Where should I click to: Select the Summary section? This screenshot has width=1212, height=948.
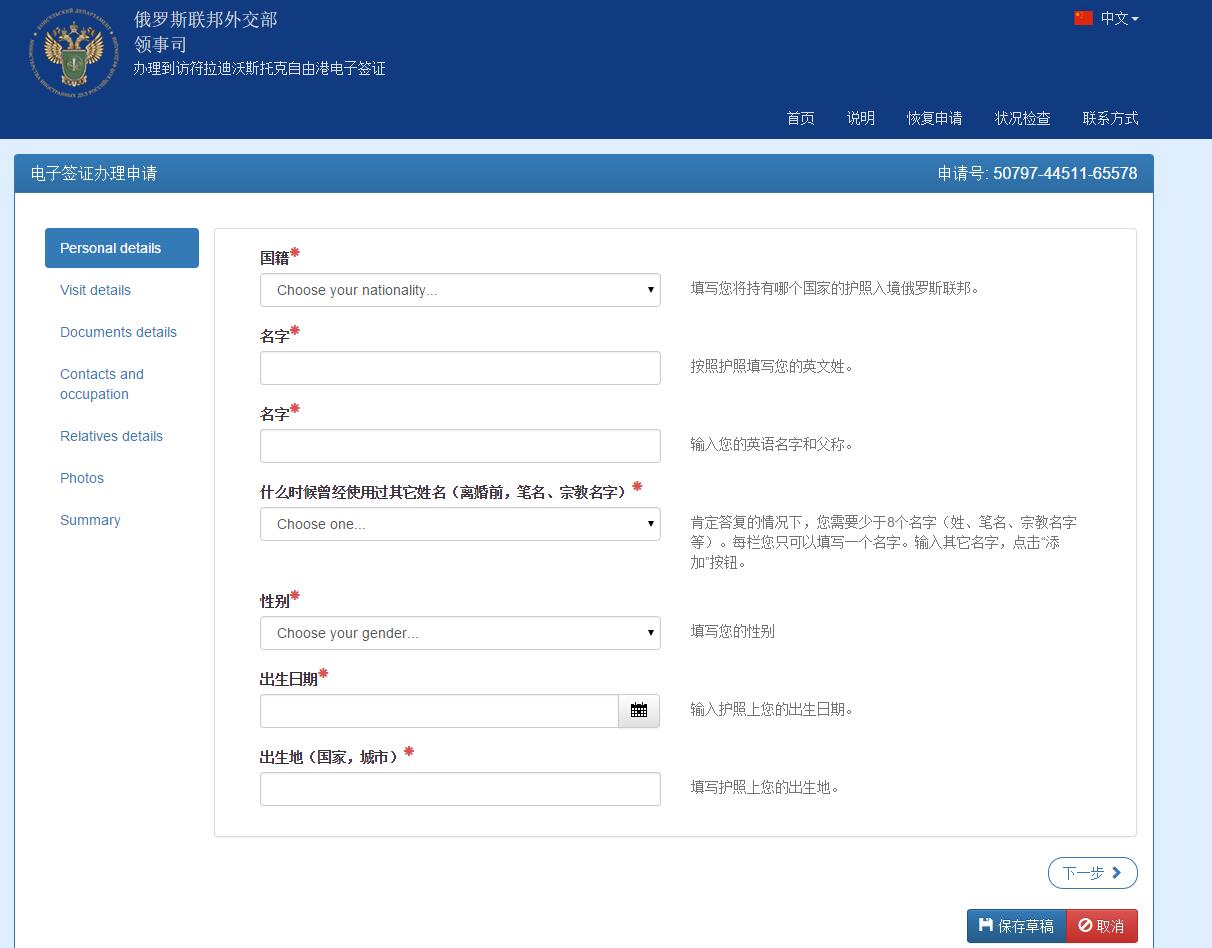coord(90,520)
